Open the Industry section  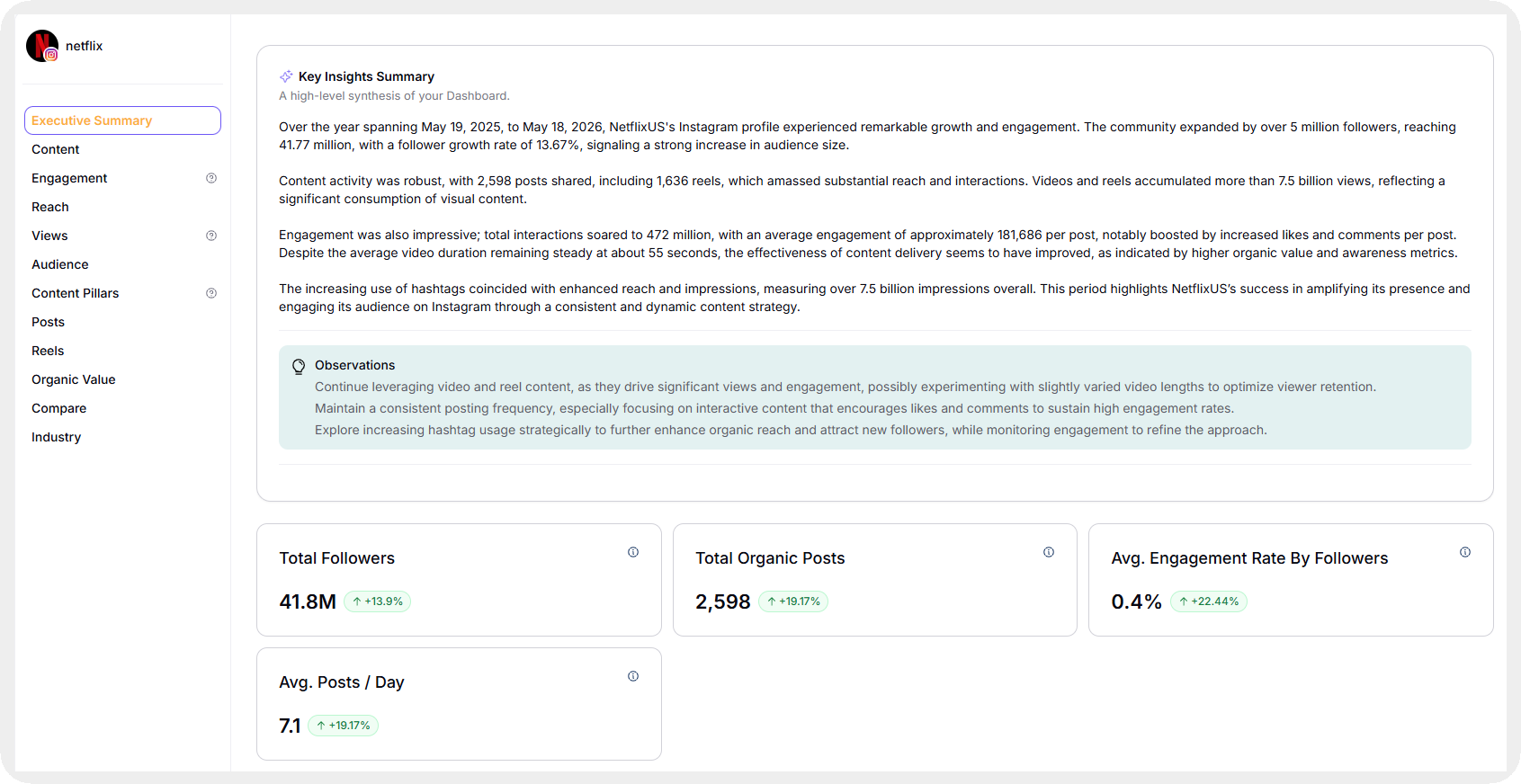click(x=57, y=437)
